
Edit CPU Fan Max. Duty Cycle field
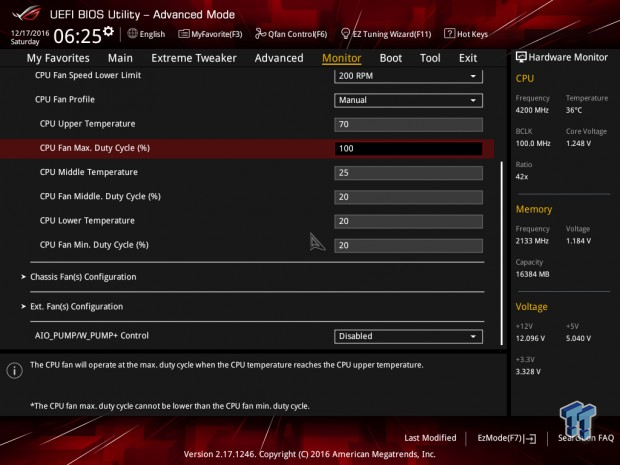click(408, 148)
